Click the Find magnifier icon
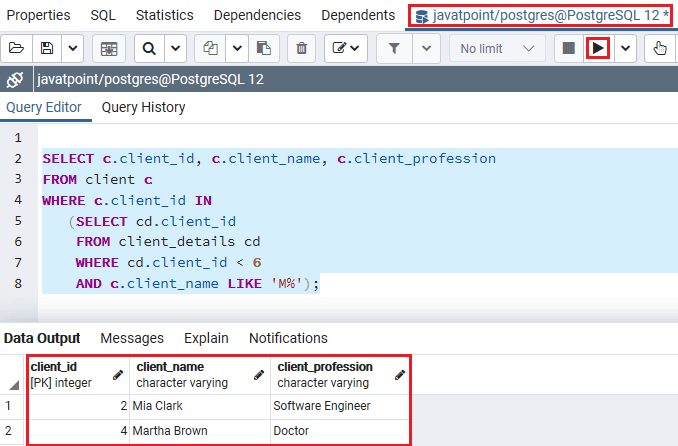The image size is (678, 446). coord(150,48)
